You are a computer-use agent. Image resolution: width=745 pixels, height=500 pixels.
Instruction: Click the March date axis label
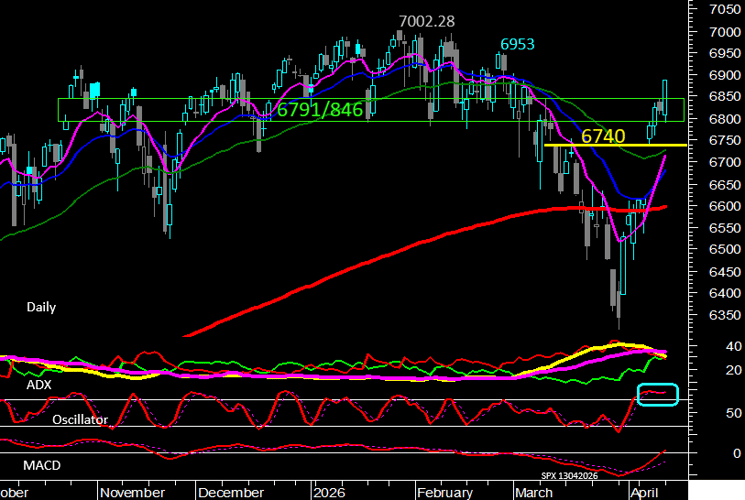pyautogui.click(x=535, y=492)
